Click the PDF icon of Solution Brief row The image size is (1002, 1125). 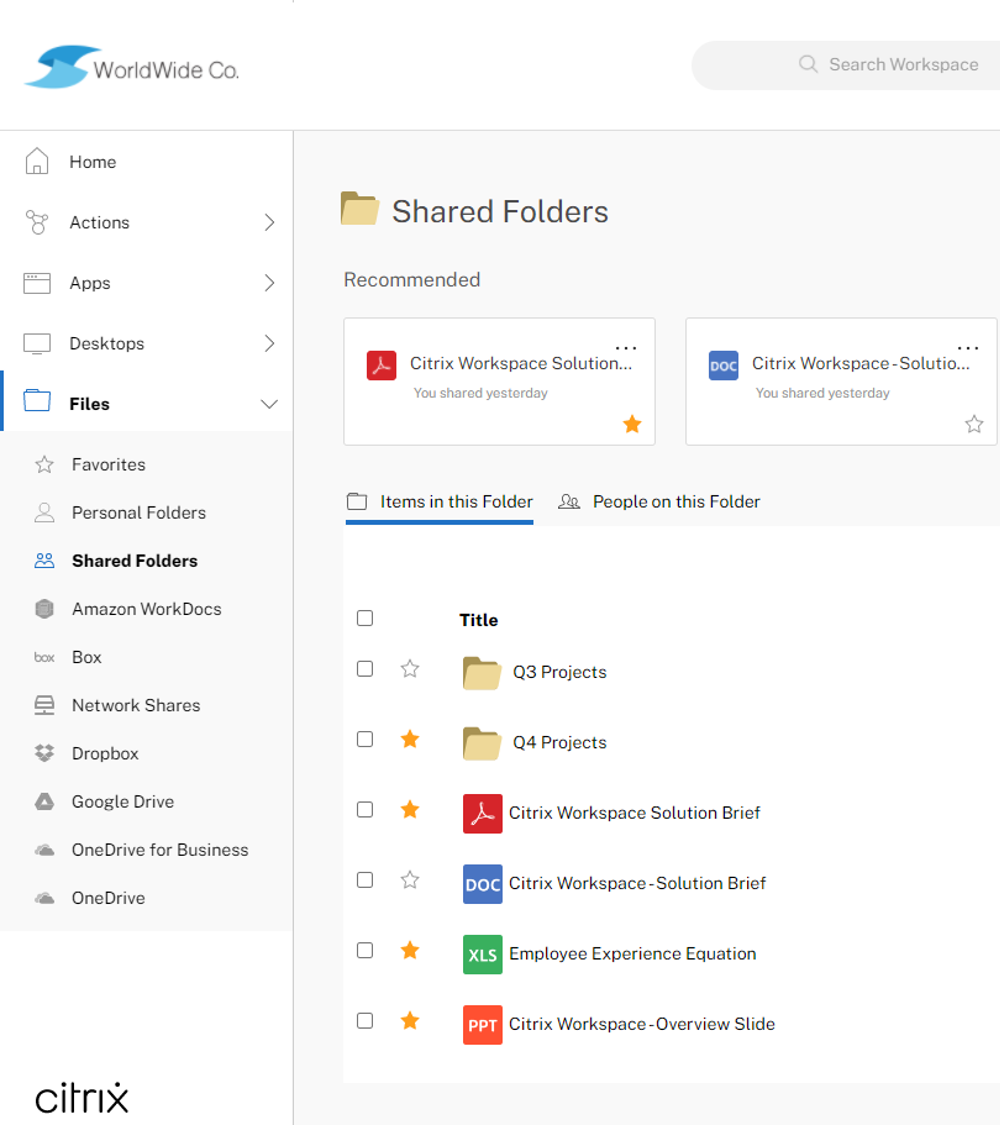[483, 814]
